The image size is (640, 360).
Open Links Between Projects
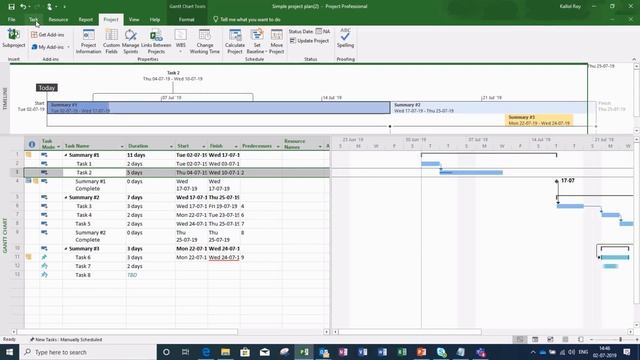point(156,41)
